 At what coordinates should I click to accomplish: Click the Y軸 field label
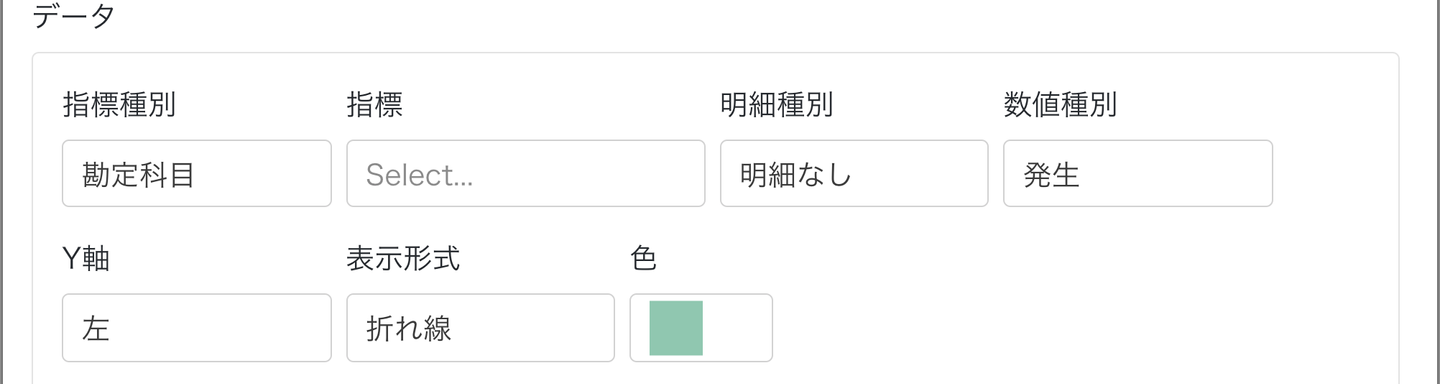[x=86, y=259]
